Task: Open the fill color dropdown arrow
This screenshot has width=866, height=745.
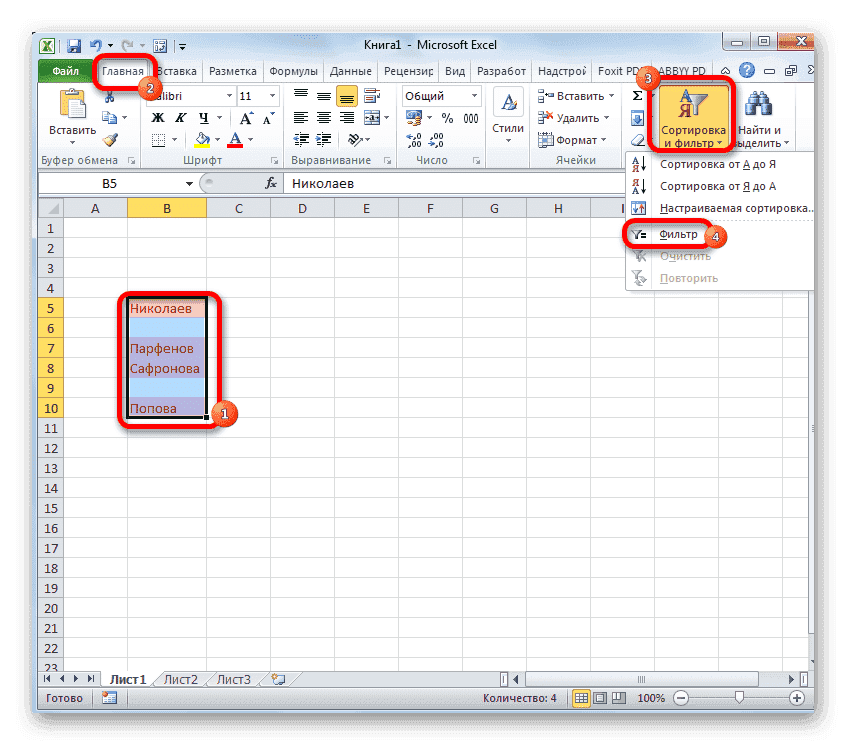Action: 217,139
